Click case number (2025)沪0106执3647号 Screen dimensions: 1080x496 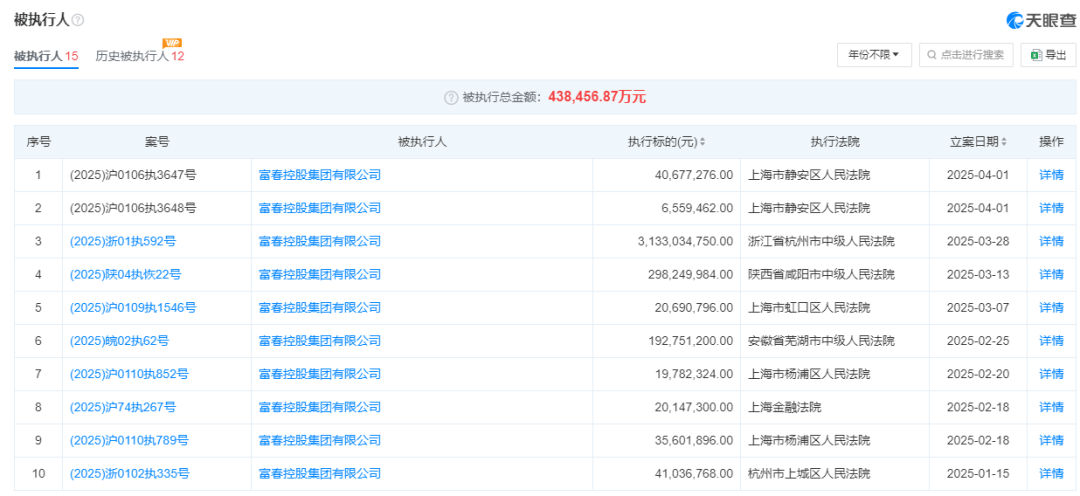pos(133,175)
